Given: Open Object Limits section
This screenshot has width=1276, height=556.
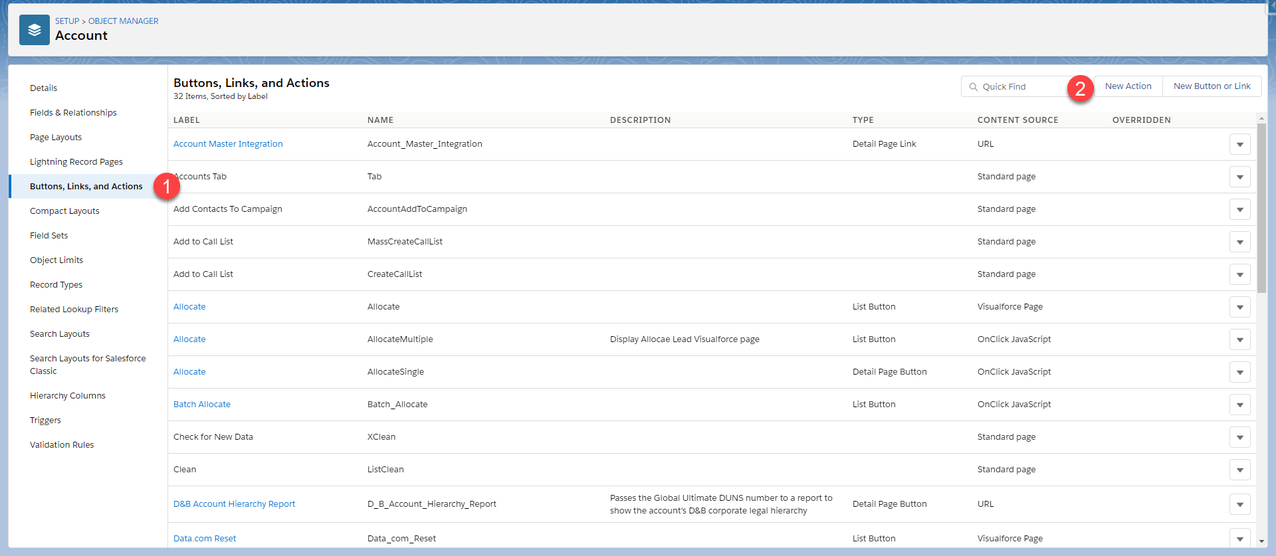Looking at the screenshot, I should tap(57, 260).
